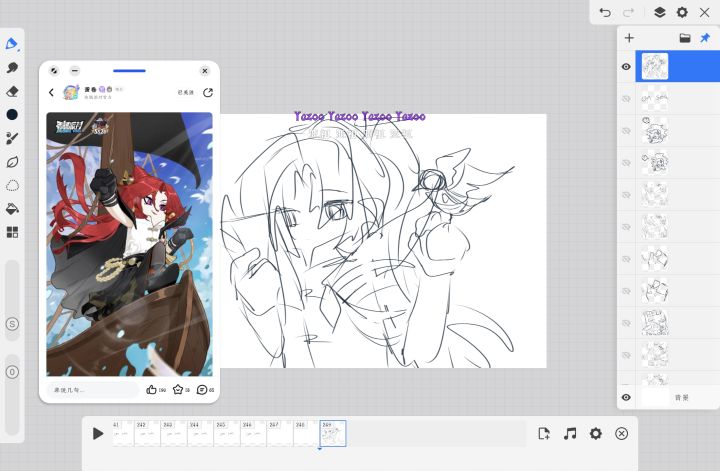Open the Layers panel icon
This screenshot has height=471, width=720.
[x=660, y=12]
